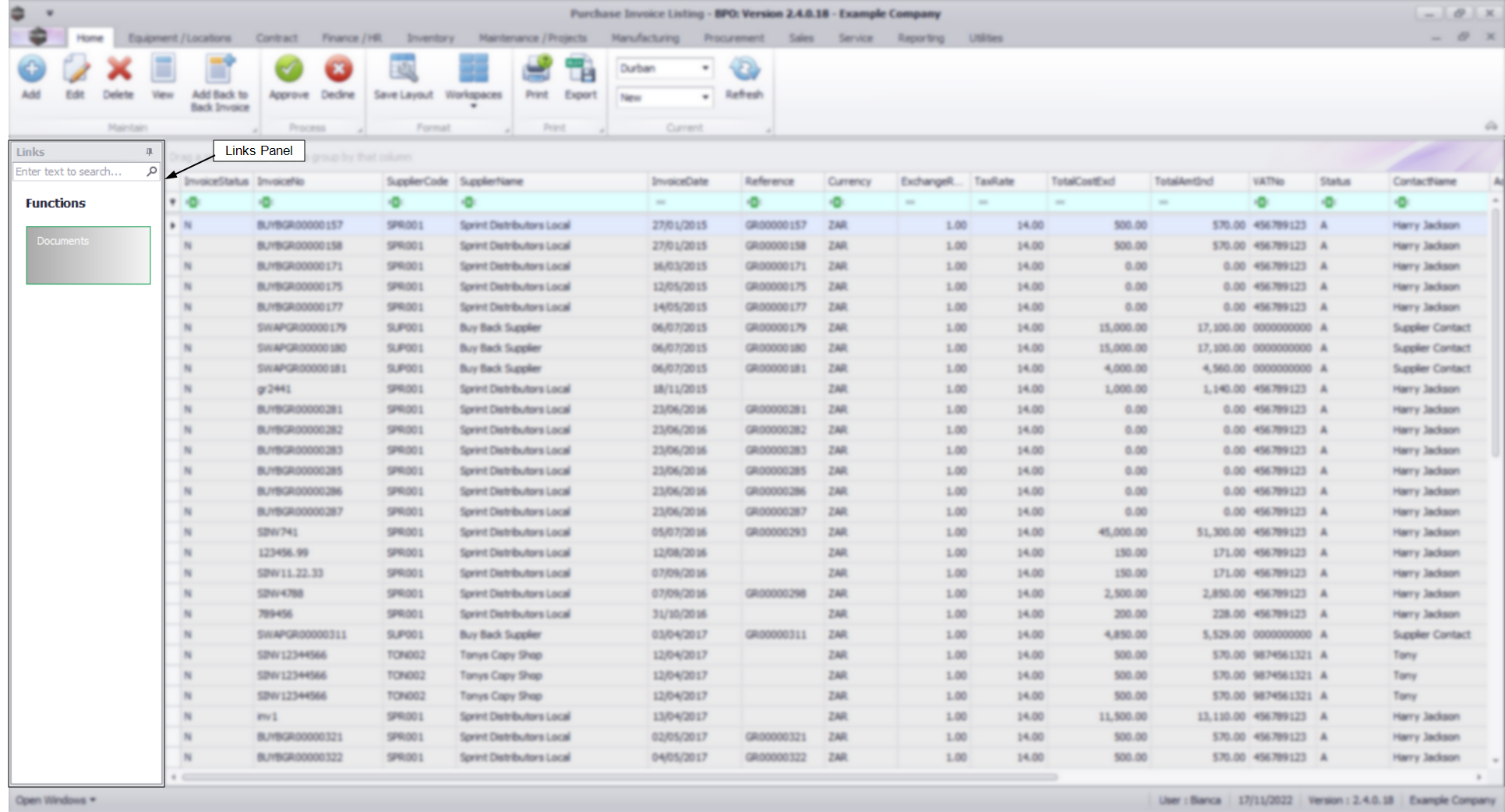Open the Procurement tab
Viewport: 1505px width, 812px height.
(734, 37)
